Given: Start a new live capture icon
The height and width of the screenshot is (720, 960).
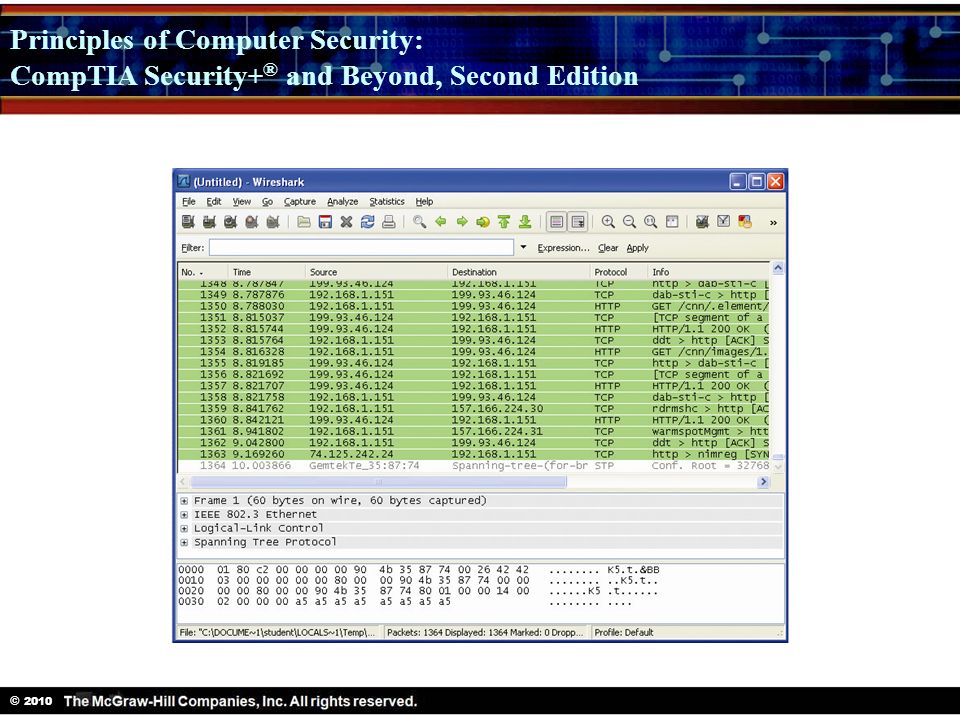Looking at the screenshot, I should (x=230, y=222).
